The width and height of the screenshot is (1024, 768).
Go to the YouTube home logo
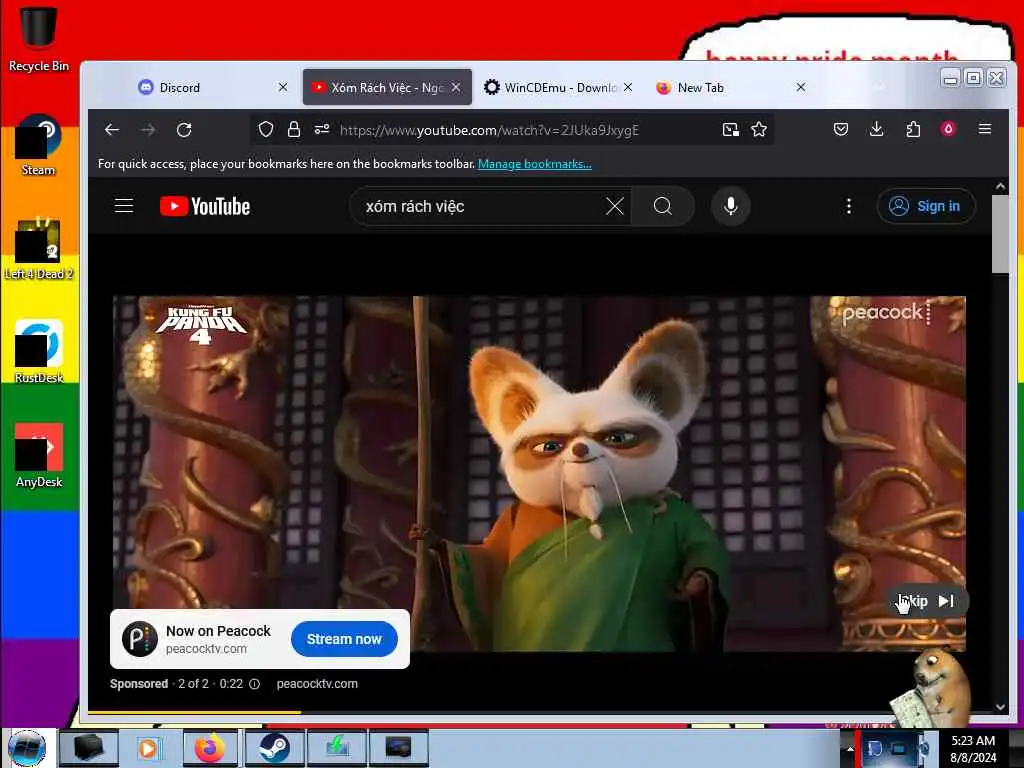(205, 206)
